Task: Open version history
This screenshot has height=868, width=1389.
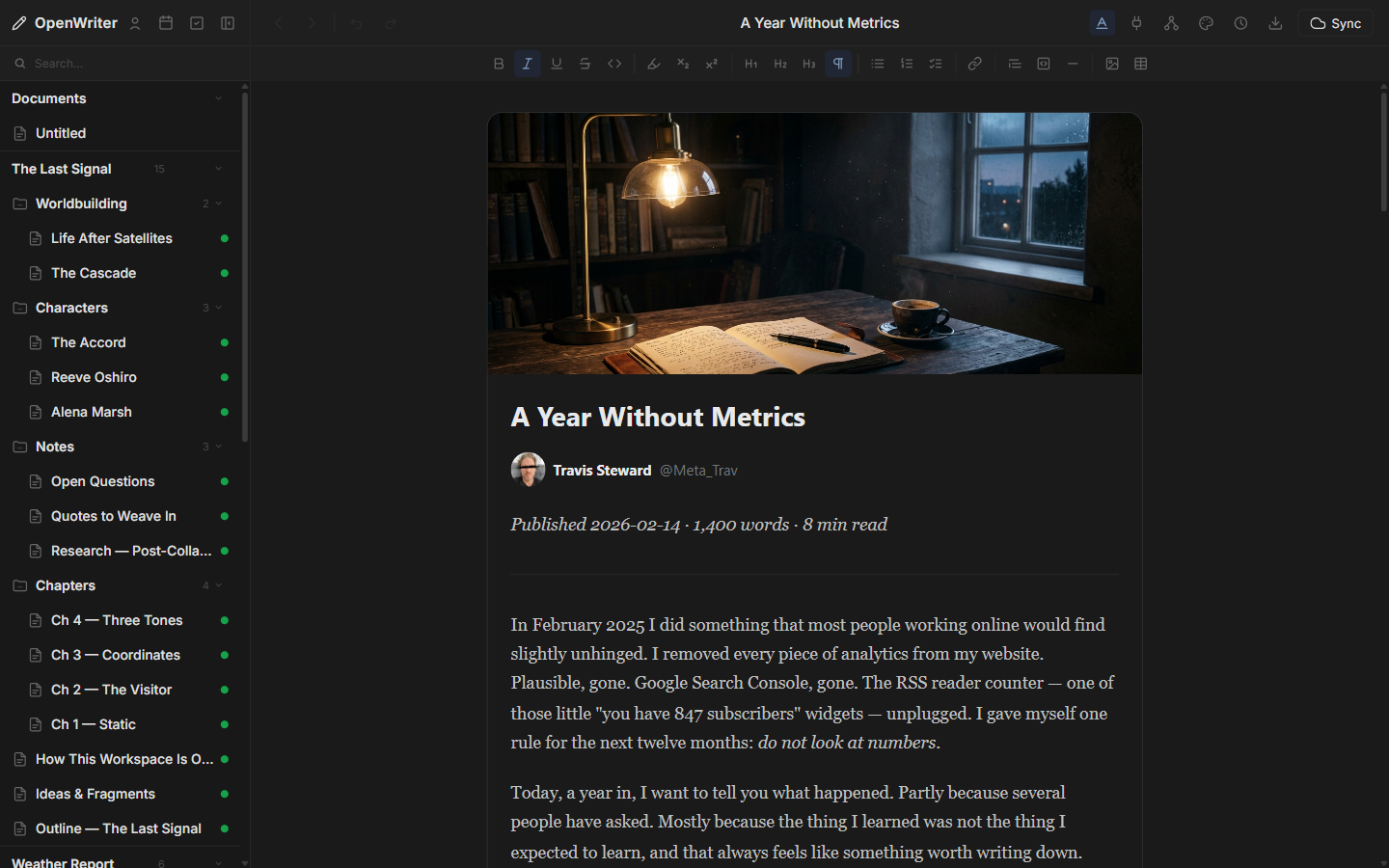Action: pos(1240,22)
